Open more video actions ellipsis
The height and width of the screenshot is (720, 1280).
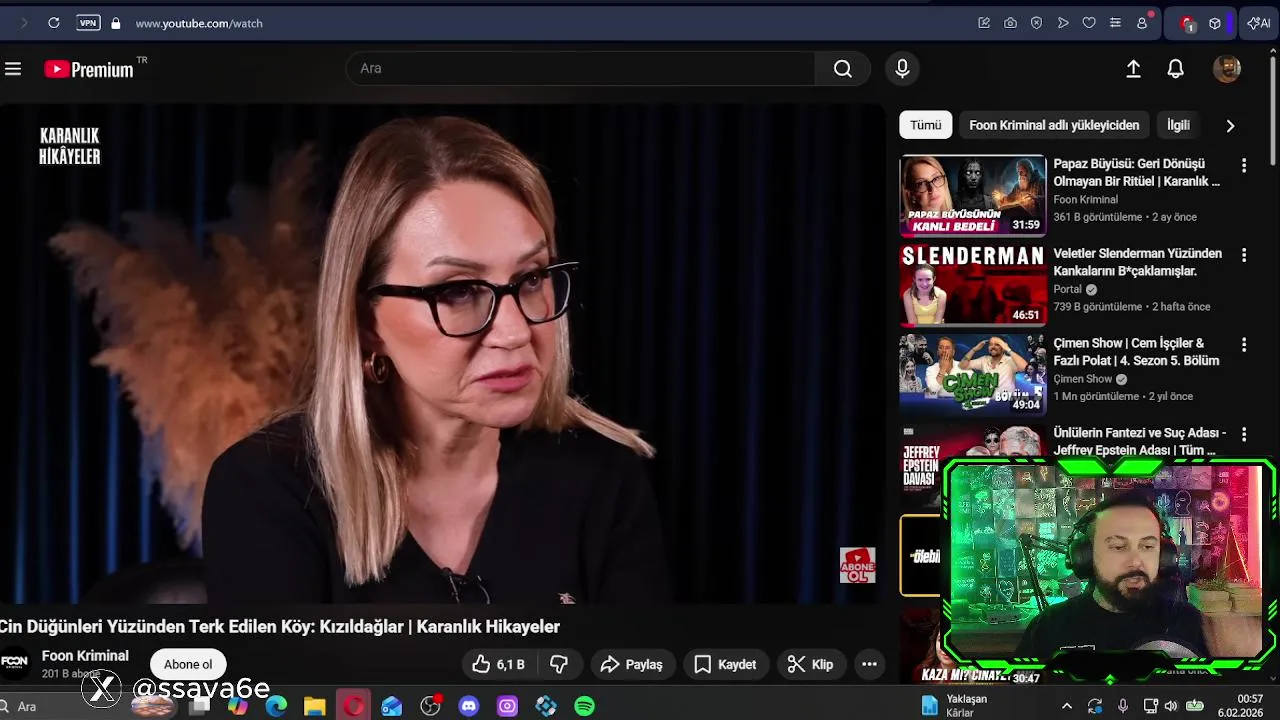[869, 664]
